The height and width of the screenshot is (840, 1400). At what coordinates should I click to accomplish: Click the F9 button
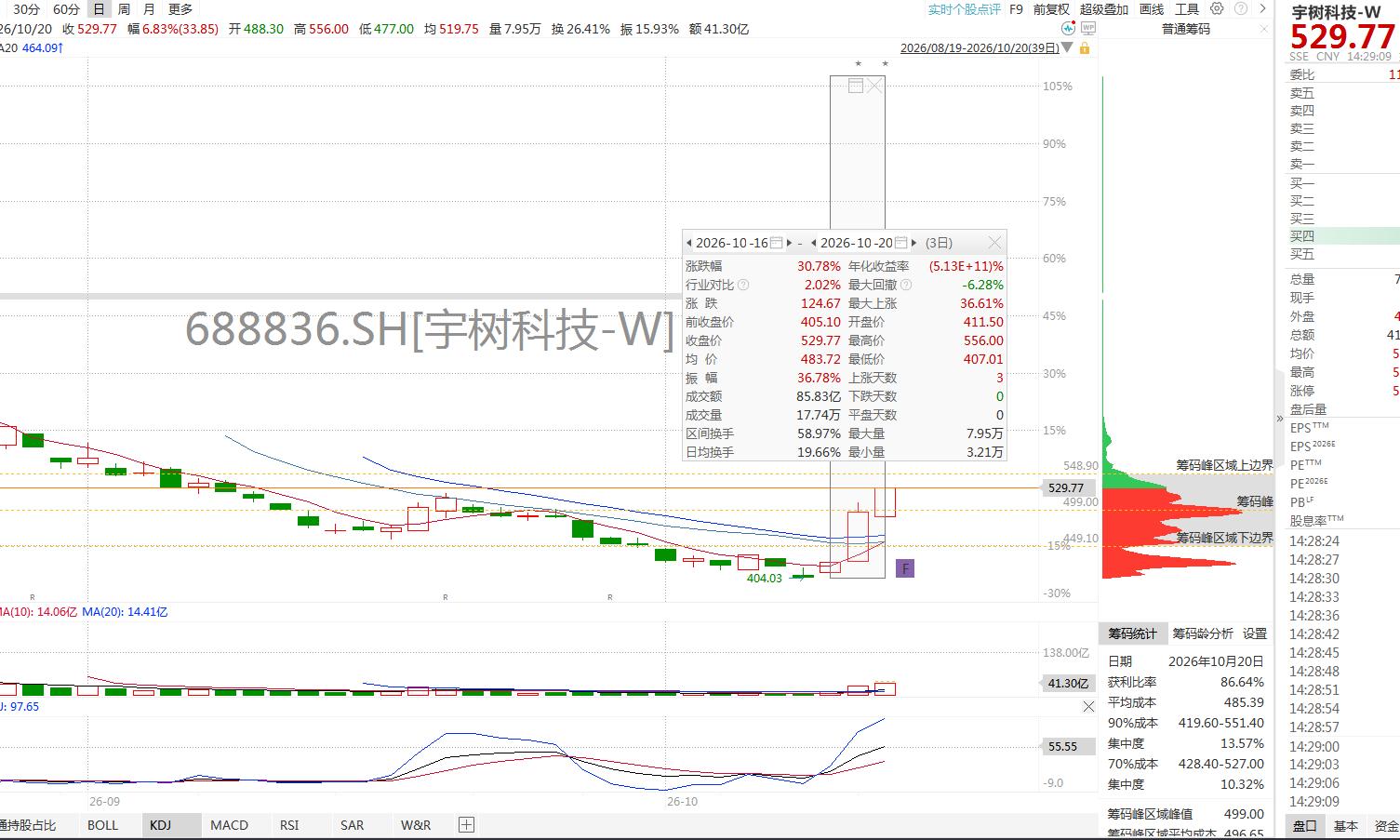pyautogui.click(x=1016, y=9)
